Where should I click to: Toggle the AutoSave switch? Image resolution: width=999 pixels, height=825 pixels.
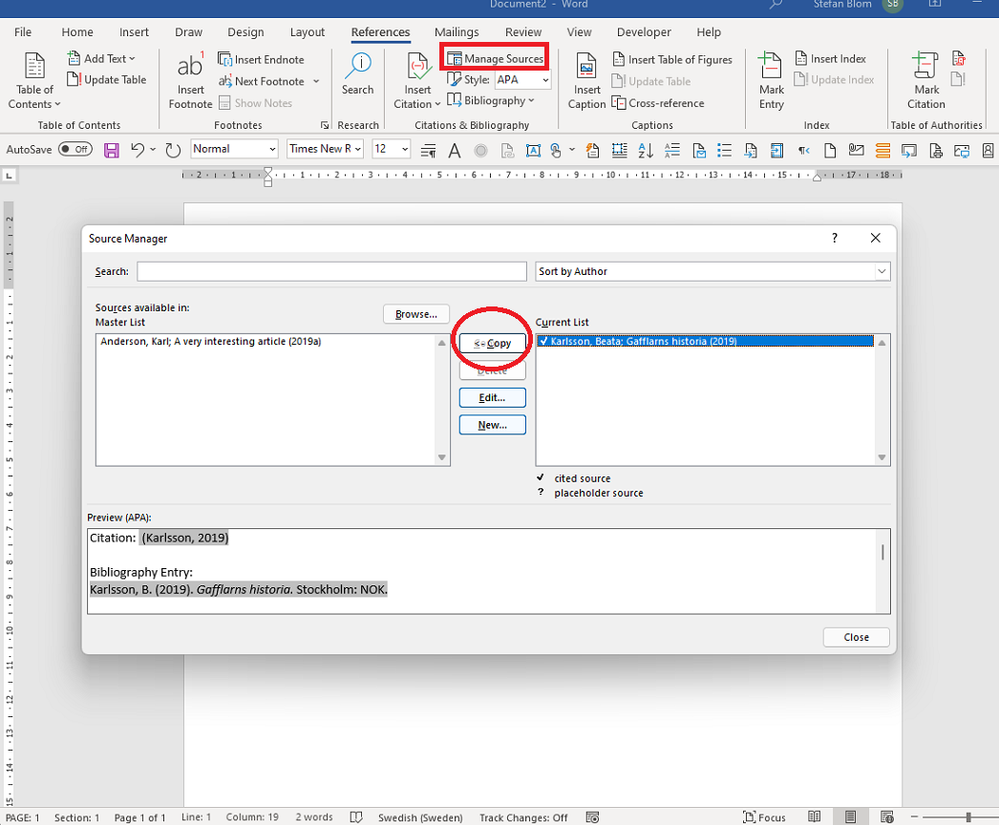coord(75,149)
